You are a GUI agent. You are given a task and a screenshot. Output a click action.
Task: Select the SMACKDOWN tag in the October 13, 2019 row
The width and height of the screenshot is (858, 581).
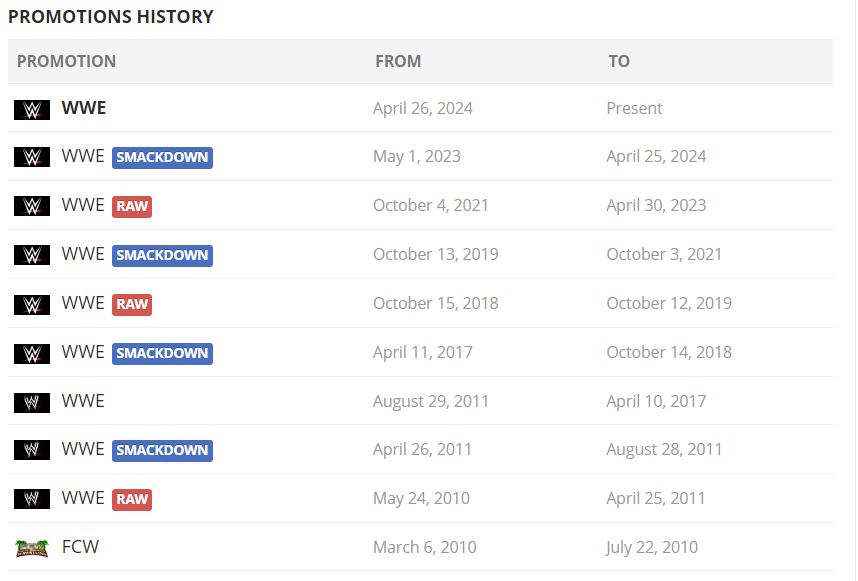pos(163,255)
